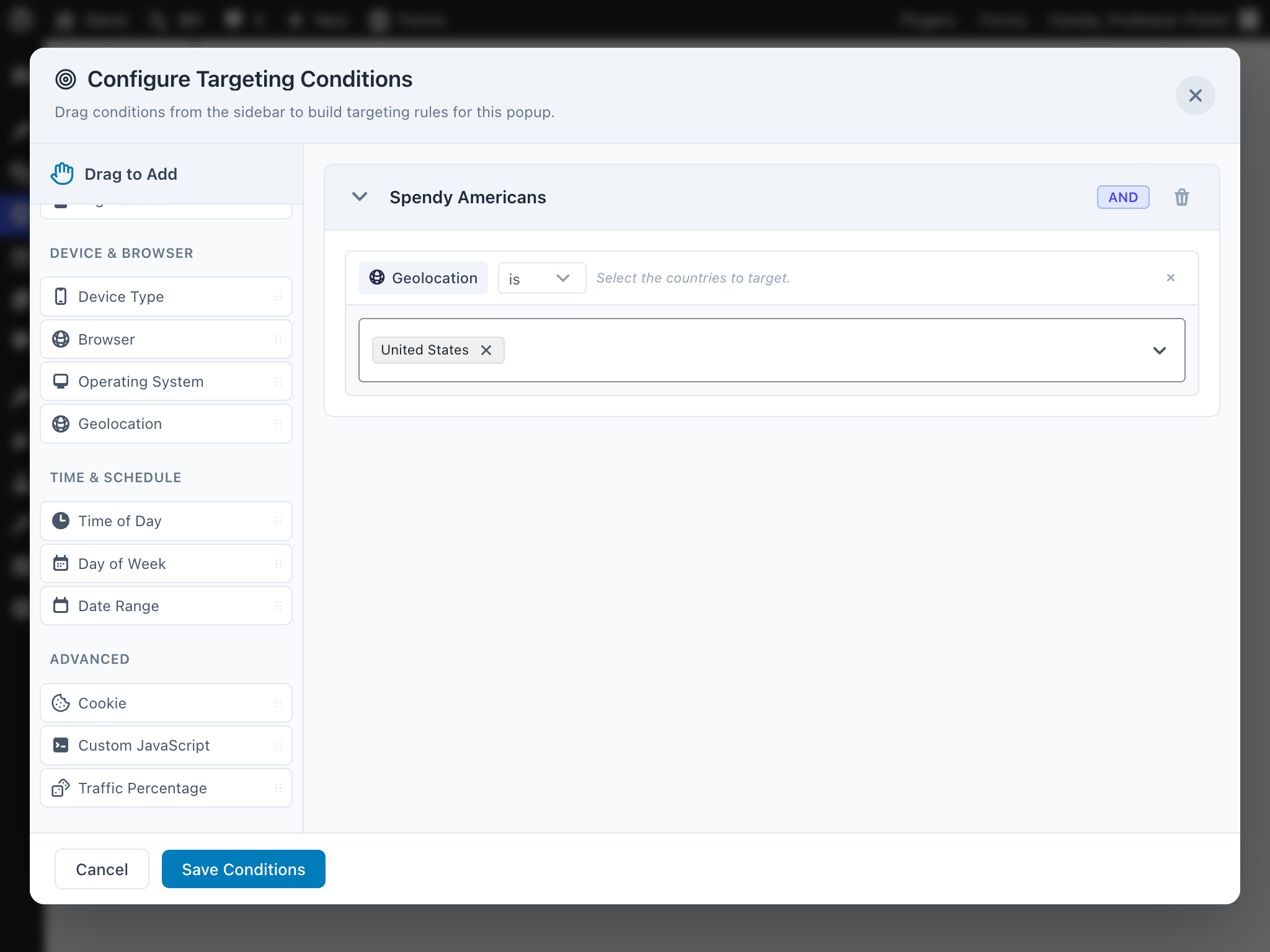Click the Cancel button
The image size is (1270, 952).
pos(102,869)
